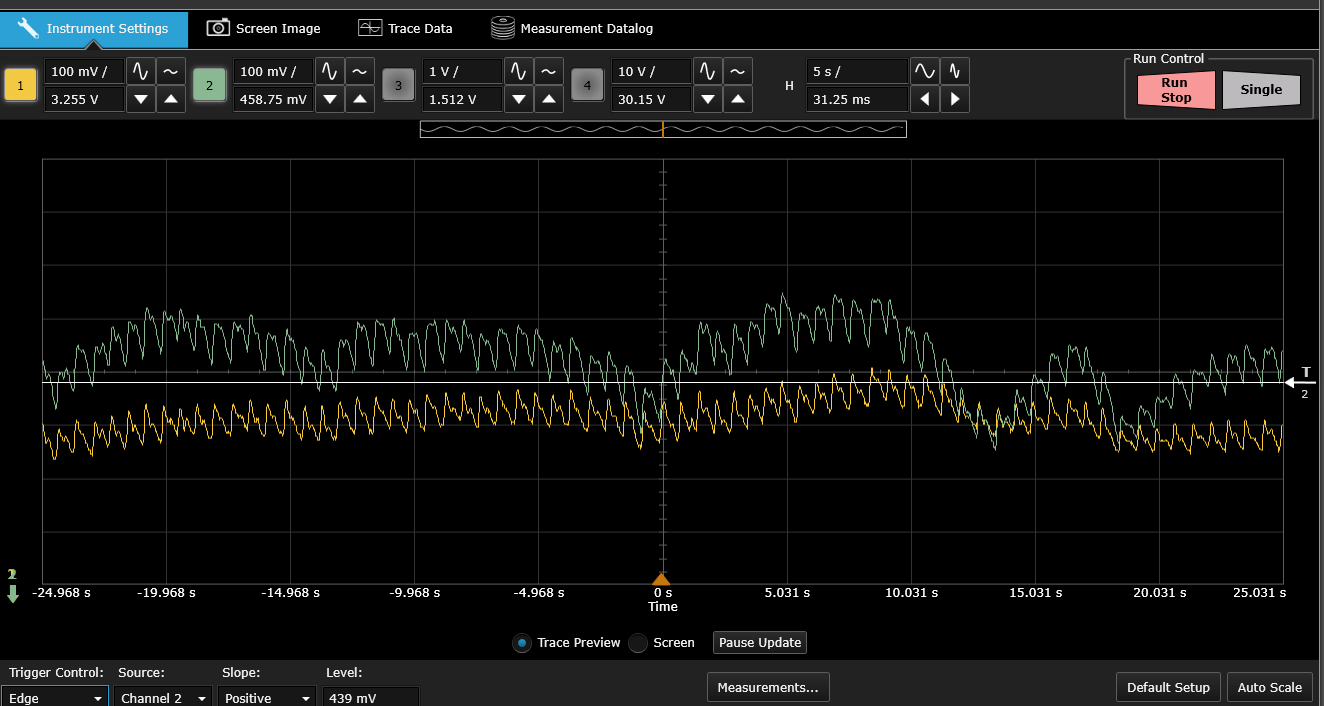Click Channel 2 large wave scale icon
This screenshot has height=706, width=1324.
[x=330, y=71]
